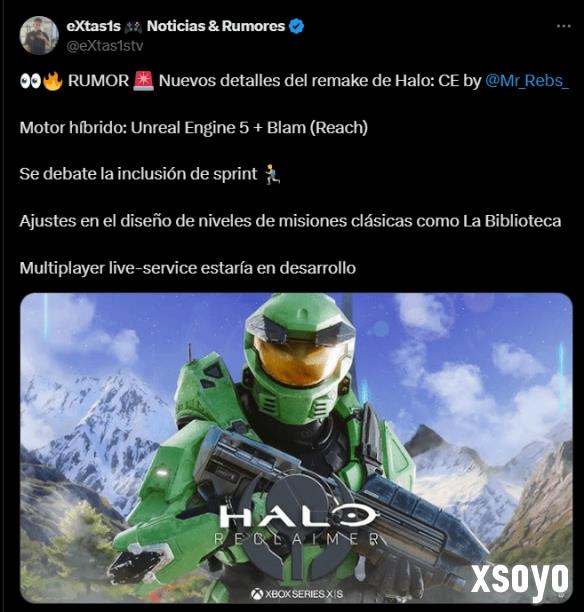This screenshot has width=584, height=612.
Task: Click the running person emoji after sprint
Action: click(x=272, y=174)
